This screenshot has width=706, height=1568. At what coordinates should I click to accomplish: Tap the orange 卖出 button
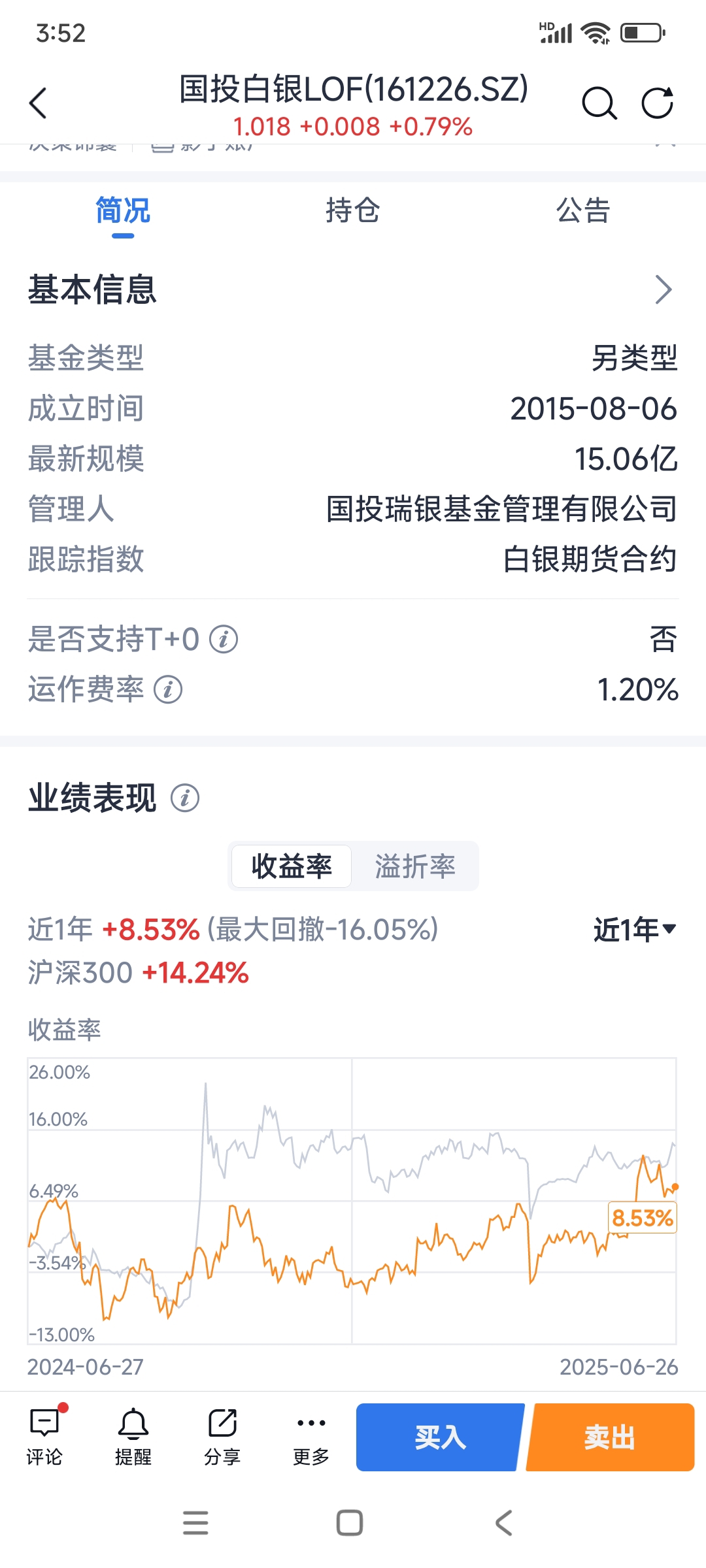[611, 1437]
